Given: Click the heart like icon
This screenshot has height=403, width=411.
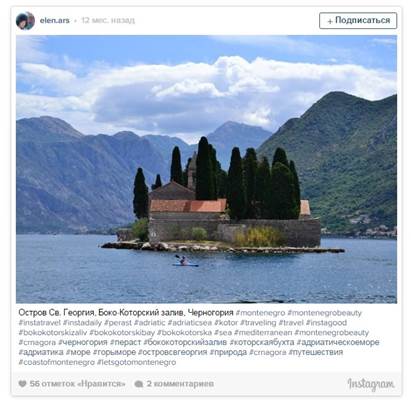Looking at the screenshot, I should pyautogui.click(x=22, y=384).
